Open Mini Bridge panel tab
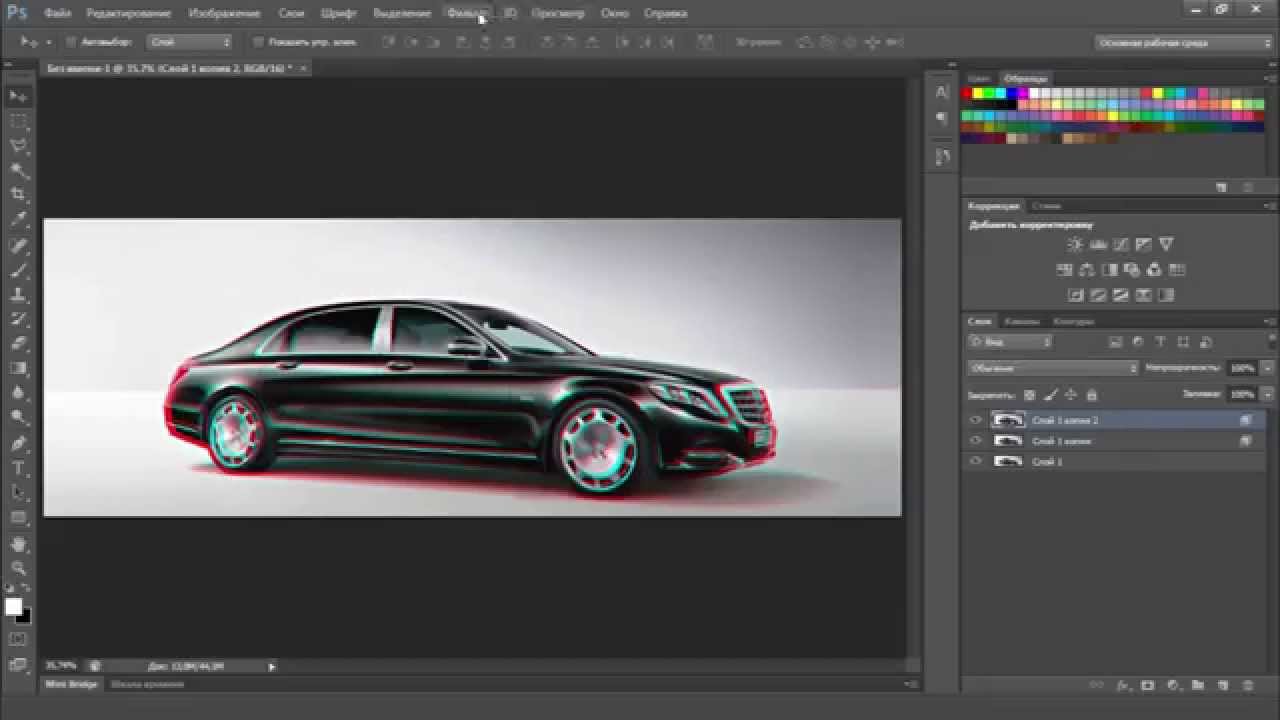 (72, 684)
